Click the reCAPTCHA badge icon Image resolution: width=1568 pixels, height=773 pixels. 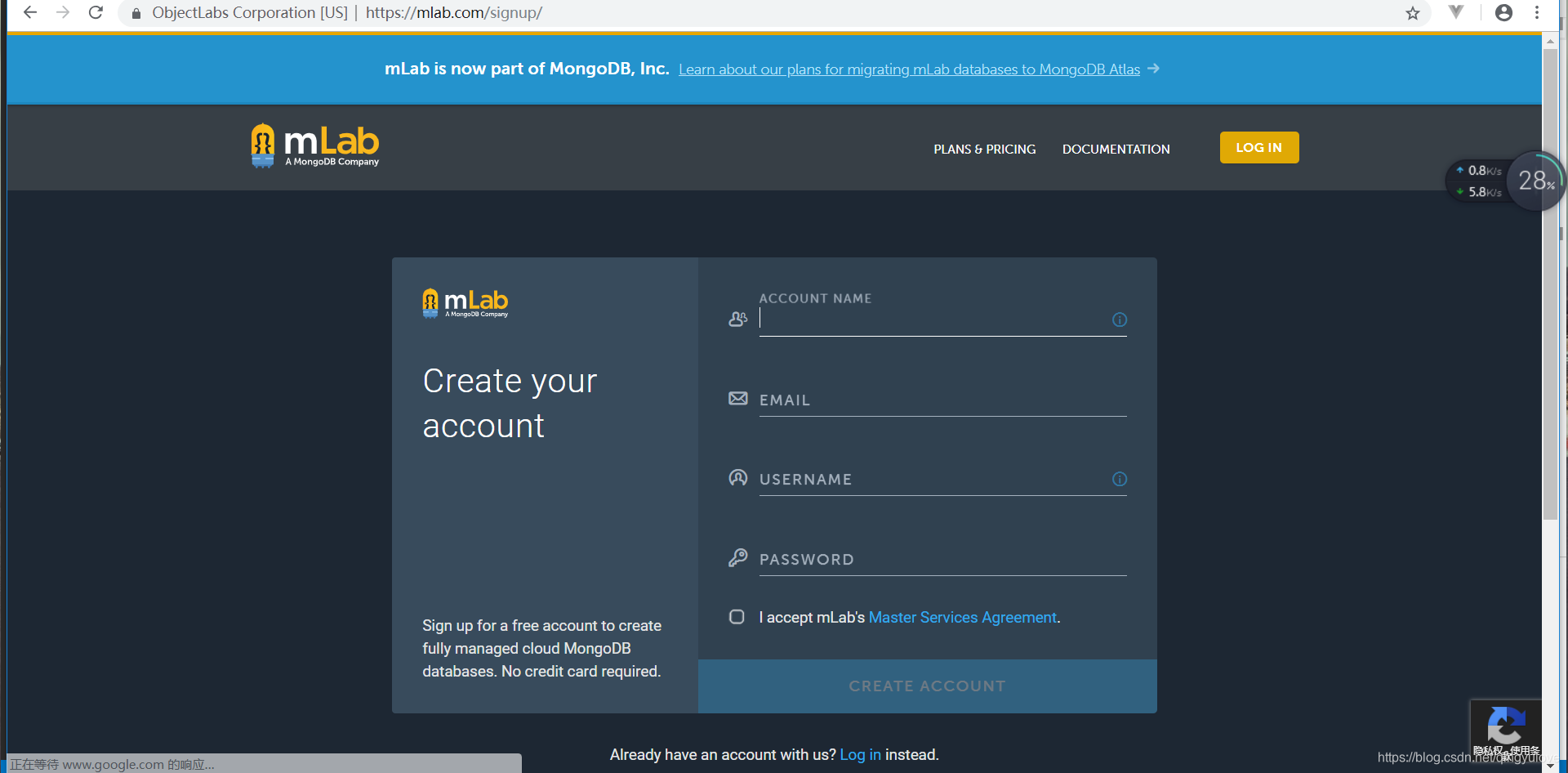(1506, 725)
